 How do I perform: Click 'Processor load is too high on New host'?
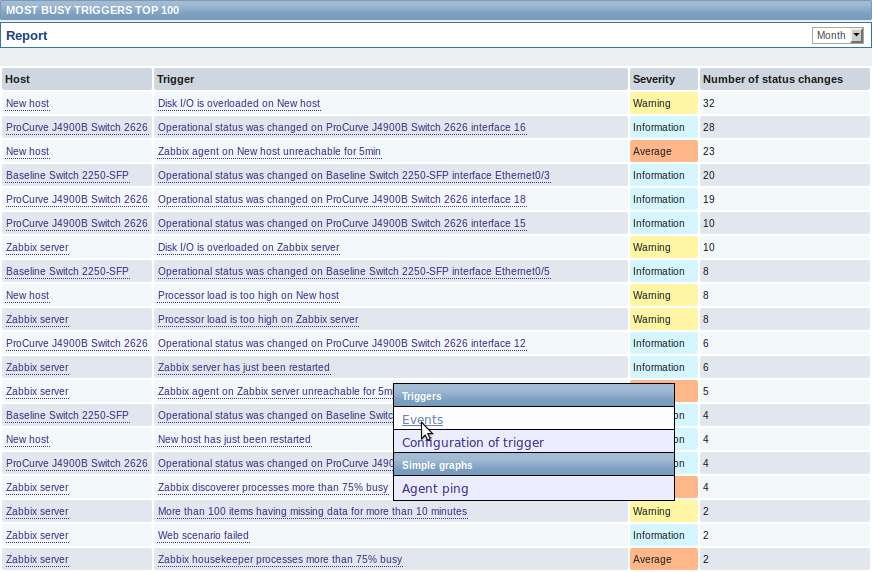click(248, 296)
